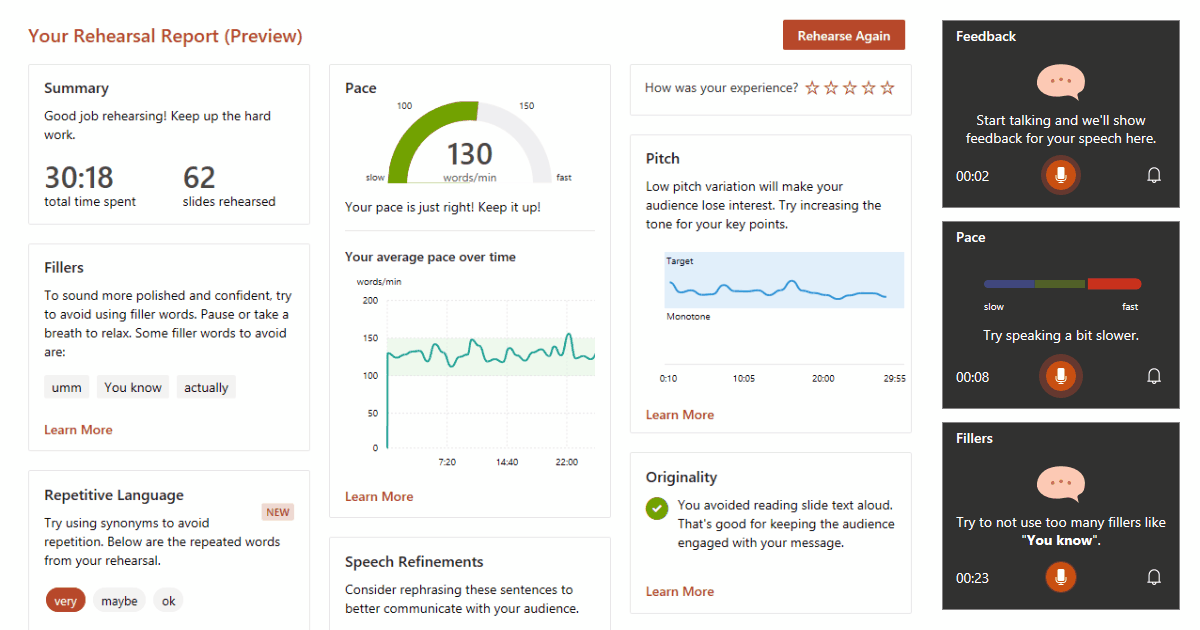Click bell icon in Pace panel
The image size is (1200, 630).
coord(1154,377)
